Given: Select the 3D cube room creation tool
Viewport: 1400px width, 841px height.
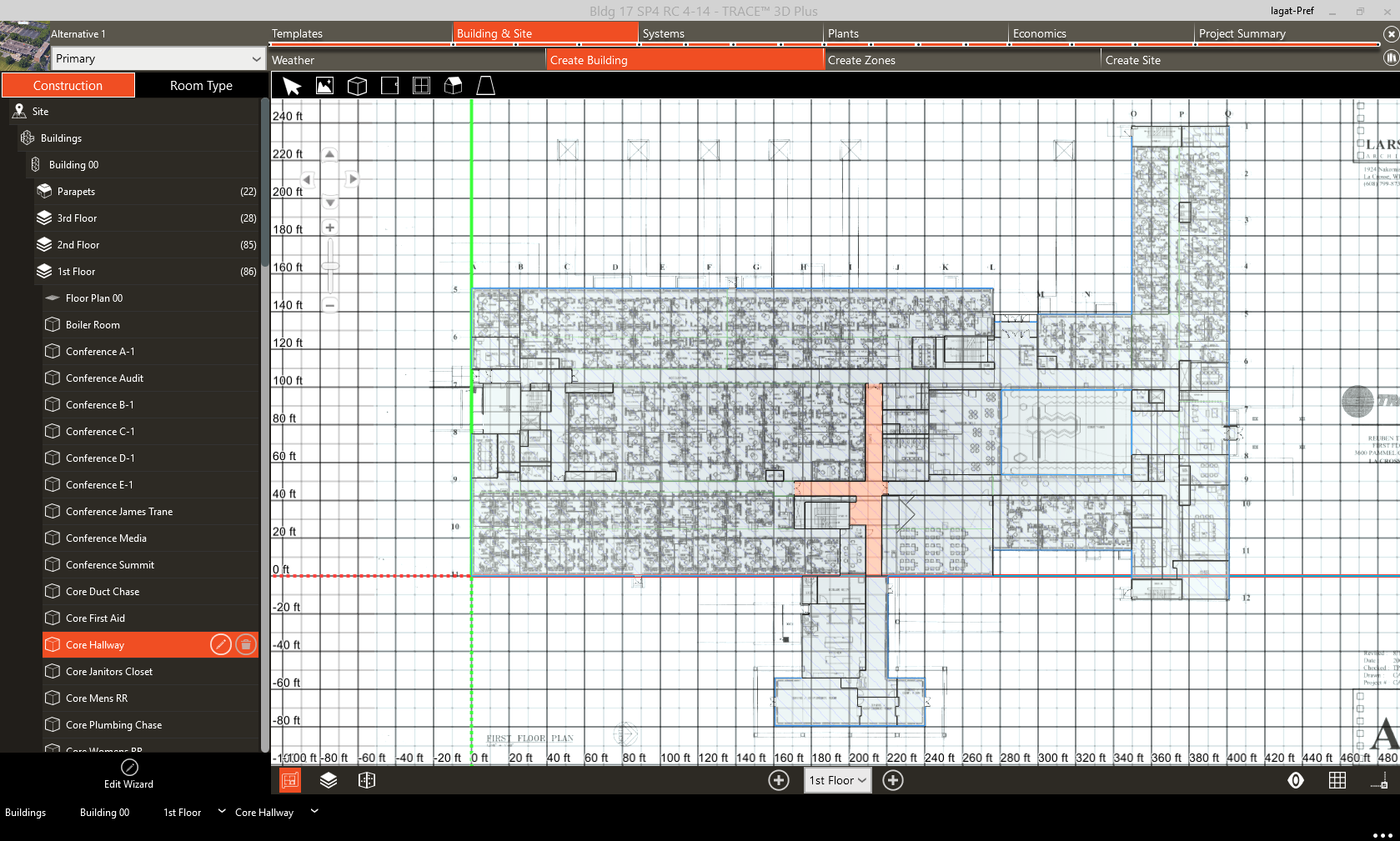Looking at the screenshot, I should click(x=357, y=85).
